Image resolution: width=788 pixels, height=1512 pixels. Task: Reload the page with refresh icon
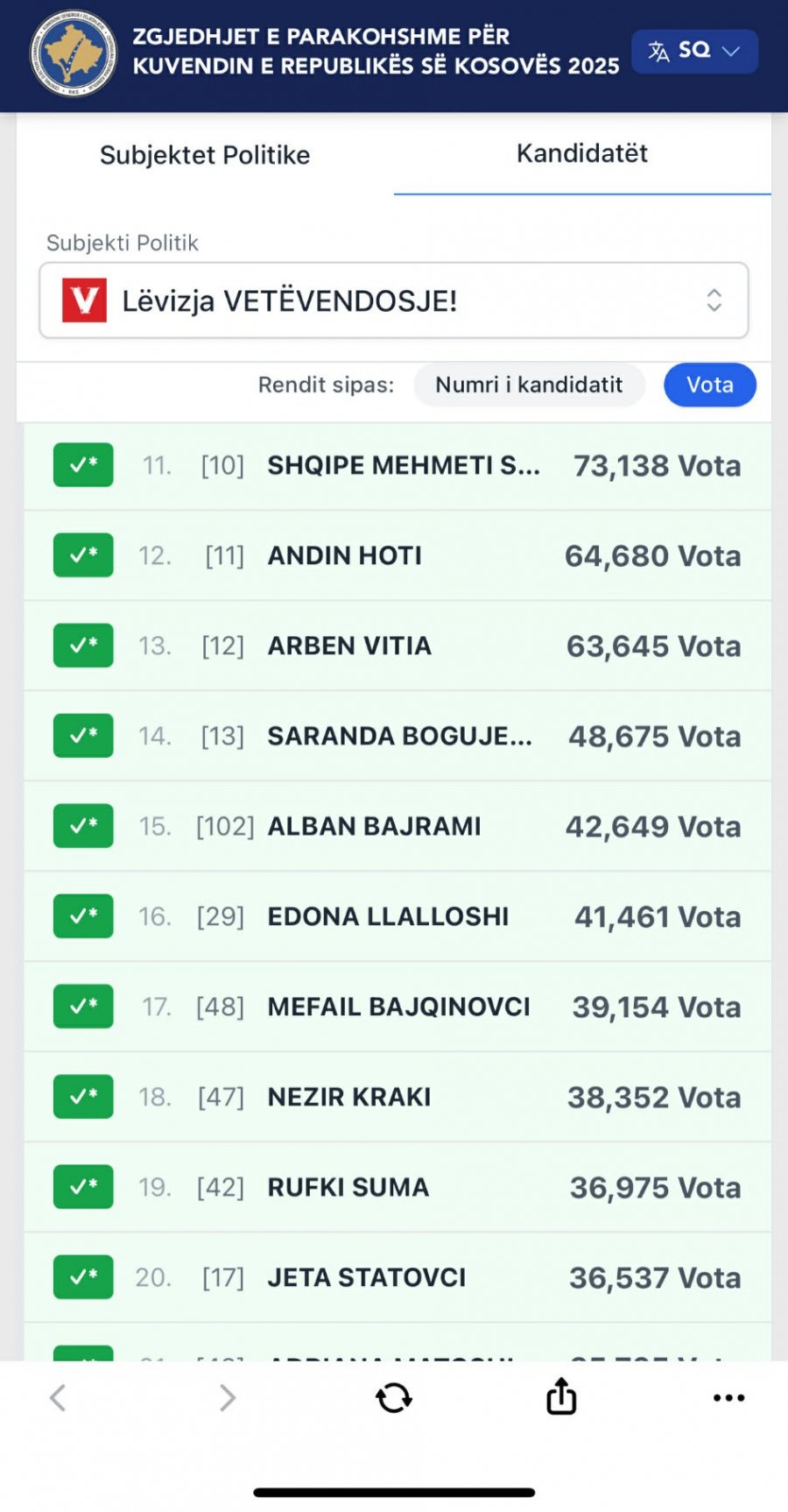click(x=394, y=1397)
